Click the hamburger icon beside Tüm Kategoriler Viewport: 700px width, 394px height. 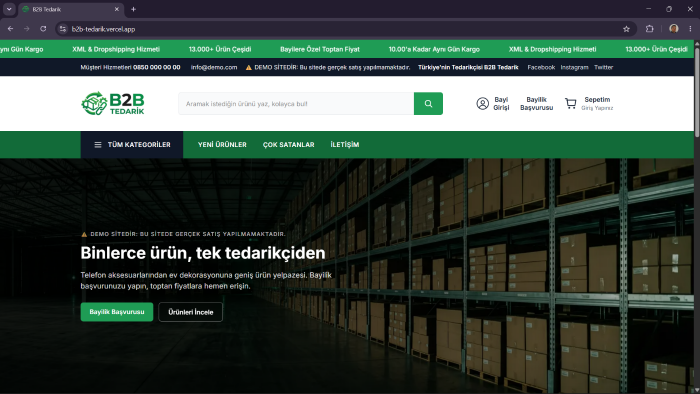tap(98, 145)
